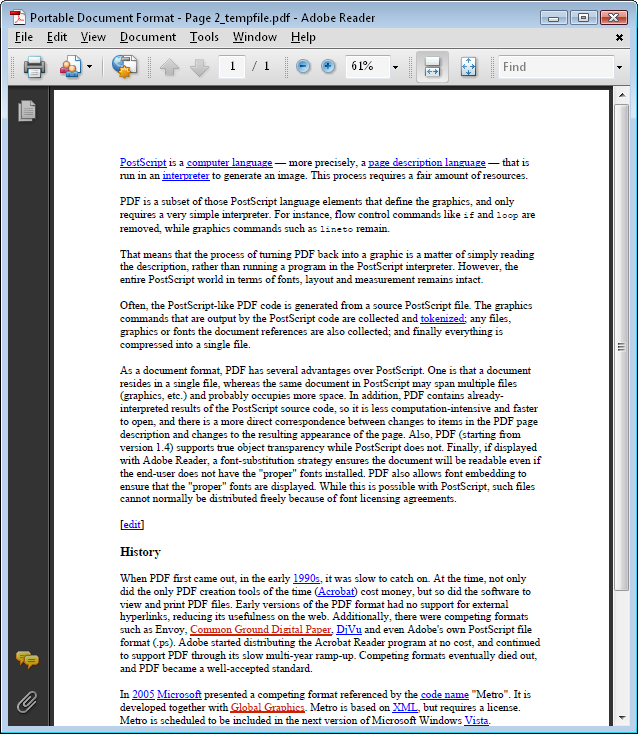Click the 'page description language' link
Screen dimensions: 638x734
coord(426,162)
